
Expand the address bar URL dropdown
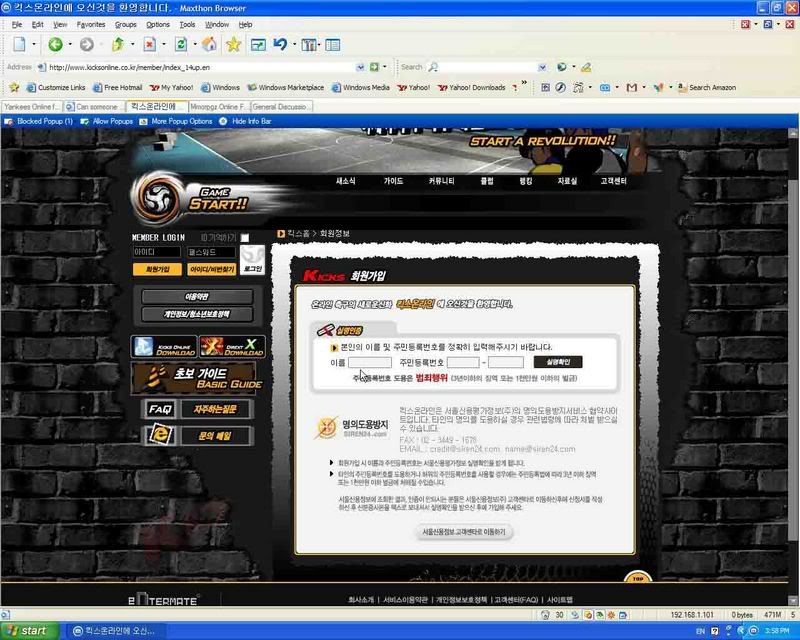coord(358,67)
